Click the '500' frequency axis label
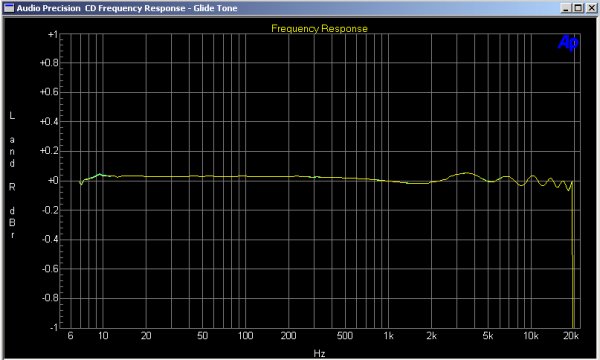The width and height of the screenshot is (600, 360). click(345, 336)
